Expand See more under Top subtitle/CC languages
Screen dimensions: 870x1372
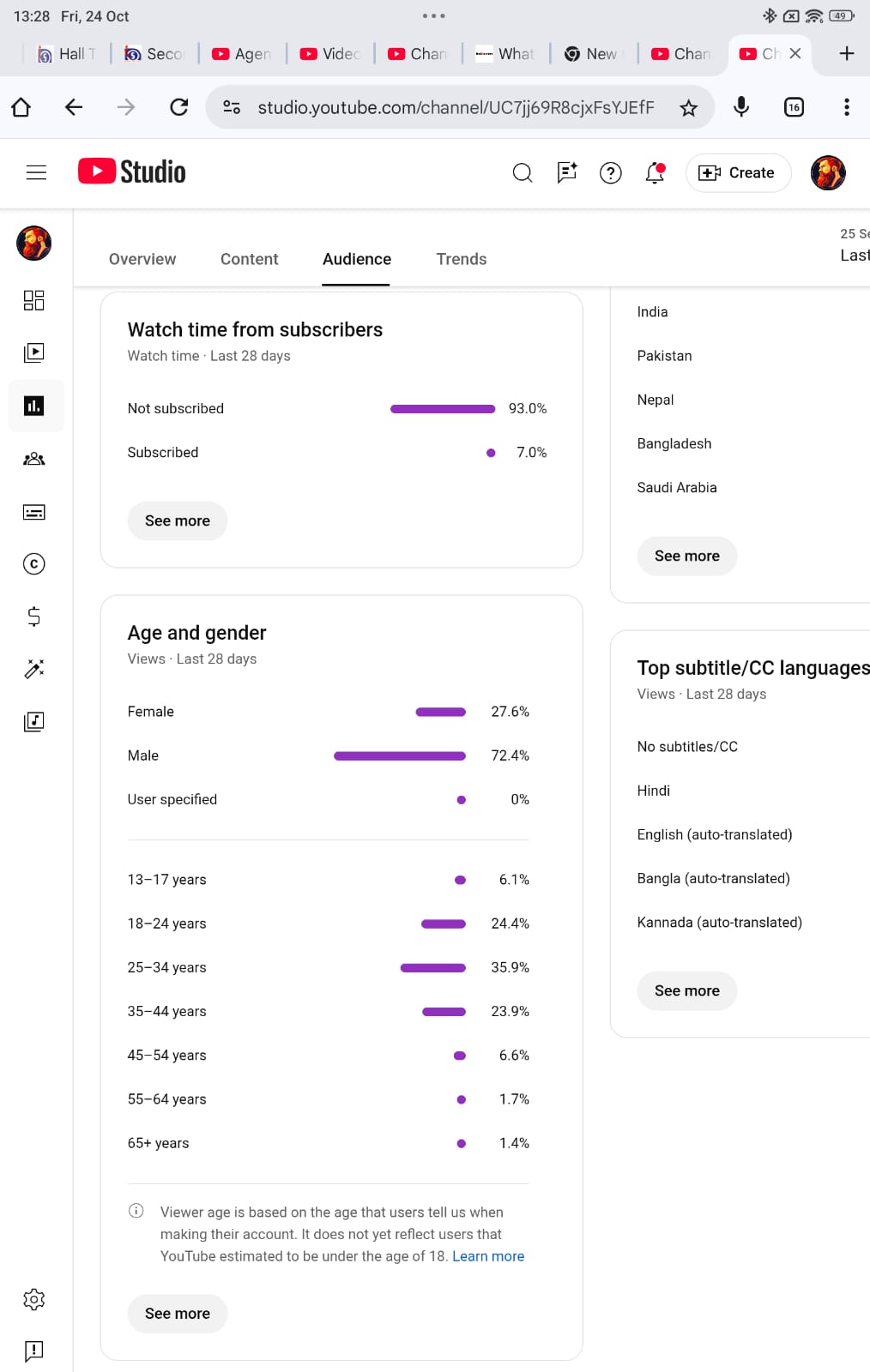(687, 990)
